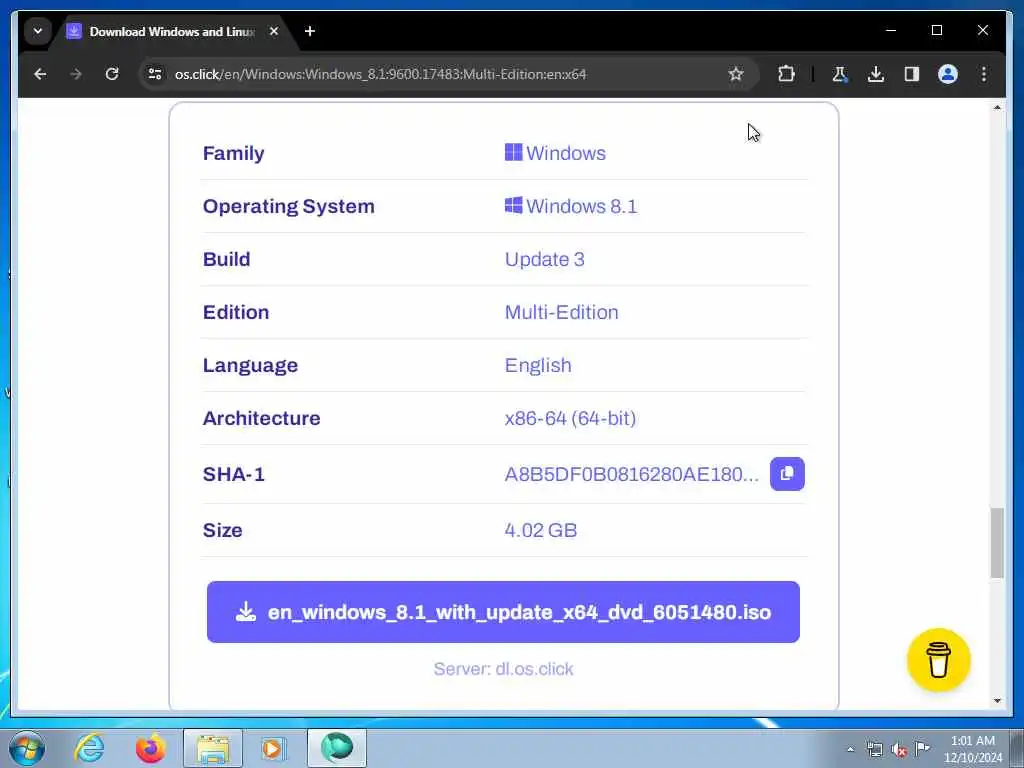Select the truncated SHA-1 hash text
This screenshot has height=768, width=1024.
tap(632, 474)
